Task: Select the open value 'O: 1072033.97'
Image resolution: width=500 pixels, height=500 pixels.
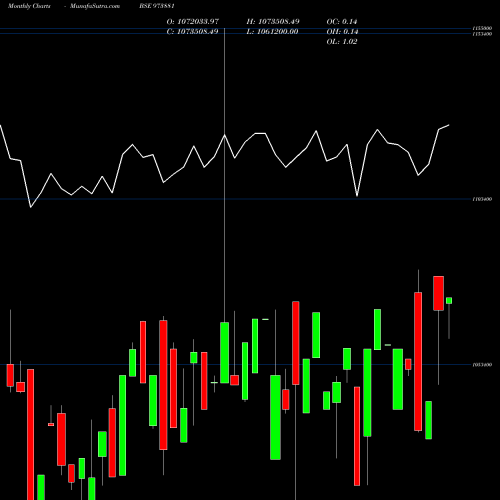Action: click(193, 22)
